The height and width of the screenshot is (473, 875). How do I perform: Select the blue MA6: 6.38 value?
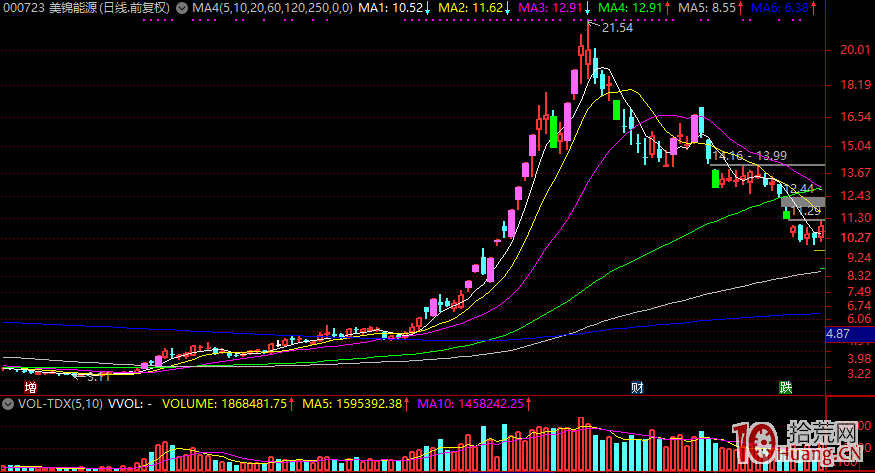point(780,8)
